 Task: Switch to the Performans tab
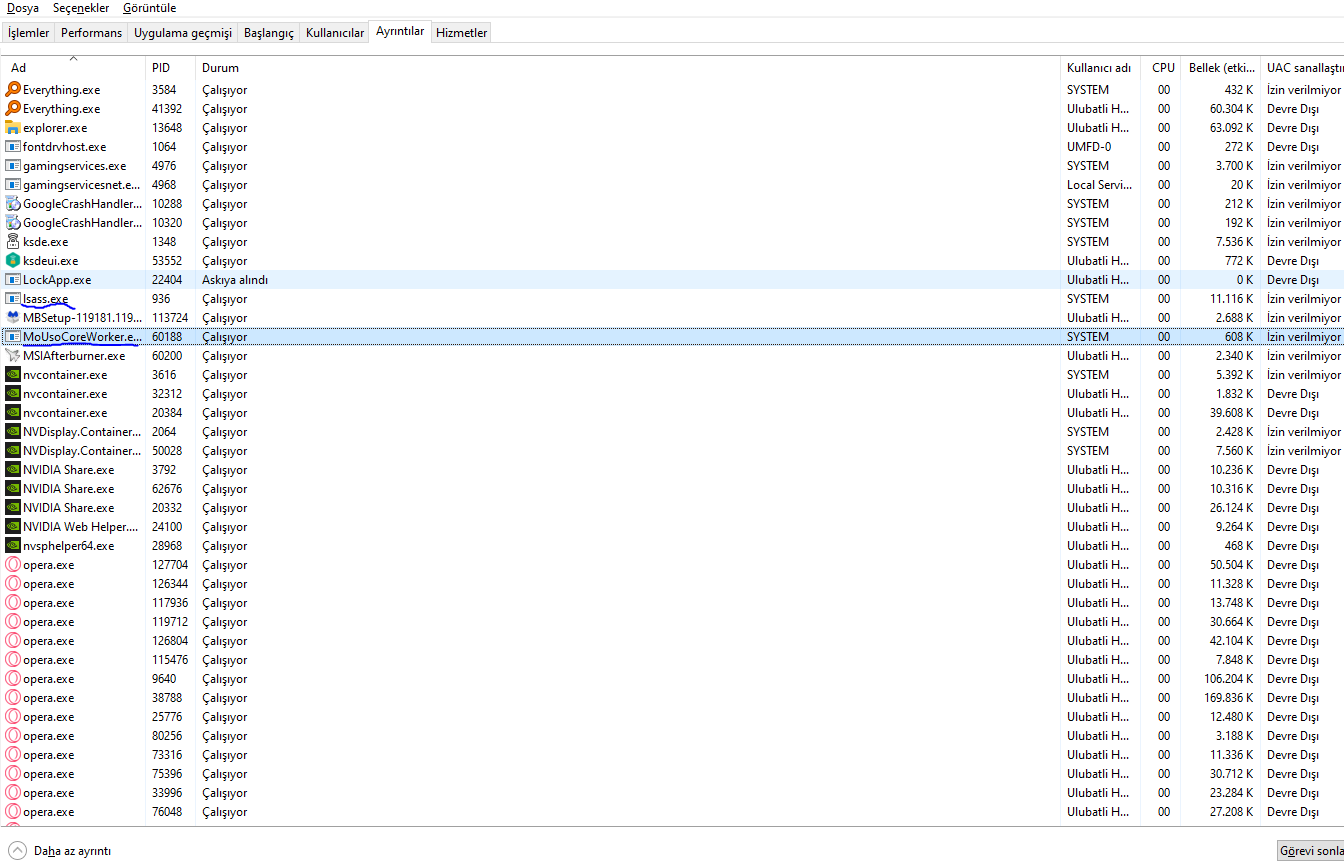coord(91,33)
